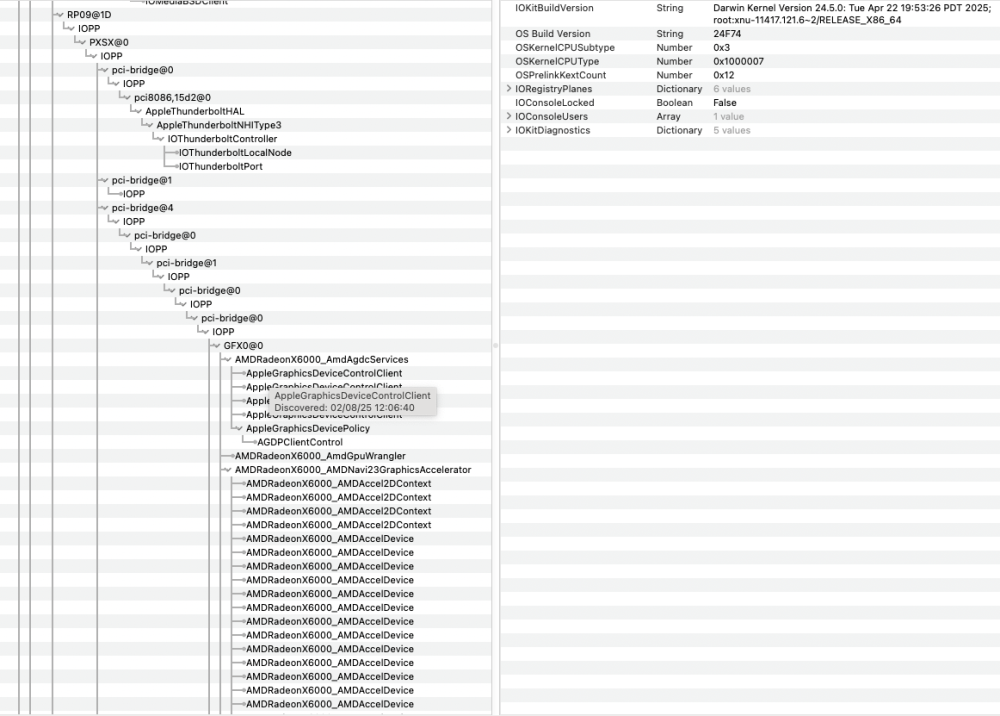Click the False value of IOConsoleLocked
1000x716 pixels.
[x=725, y=103]
